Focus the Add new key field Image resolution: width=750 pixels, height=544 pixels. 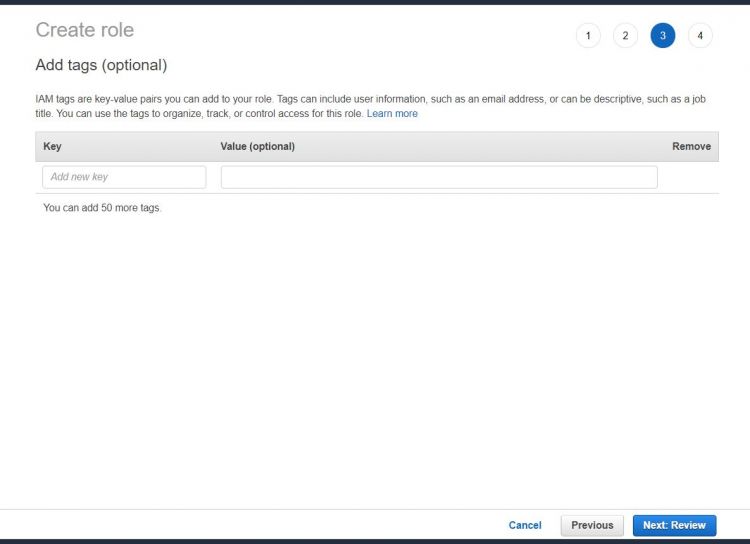coord(124,177)
